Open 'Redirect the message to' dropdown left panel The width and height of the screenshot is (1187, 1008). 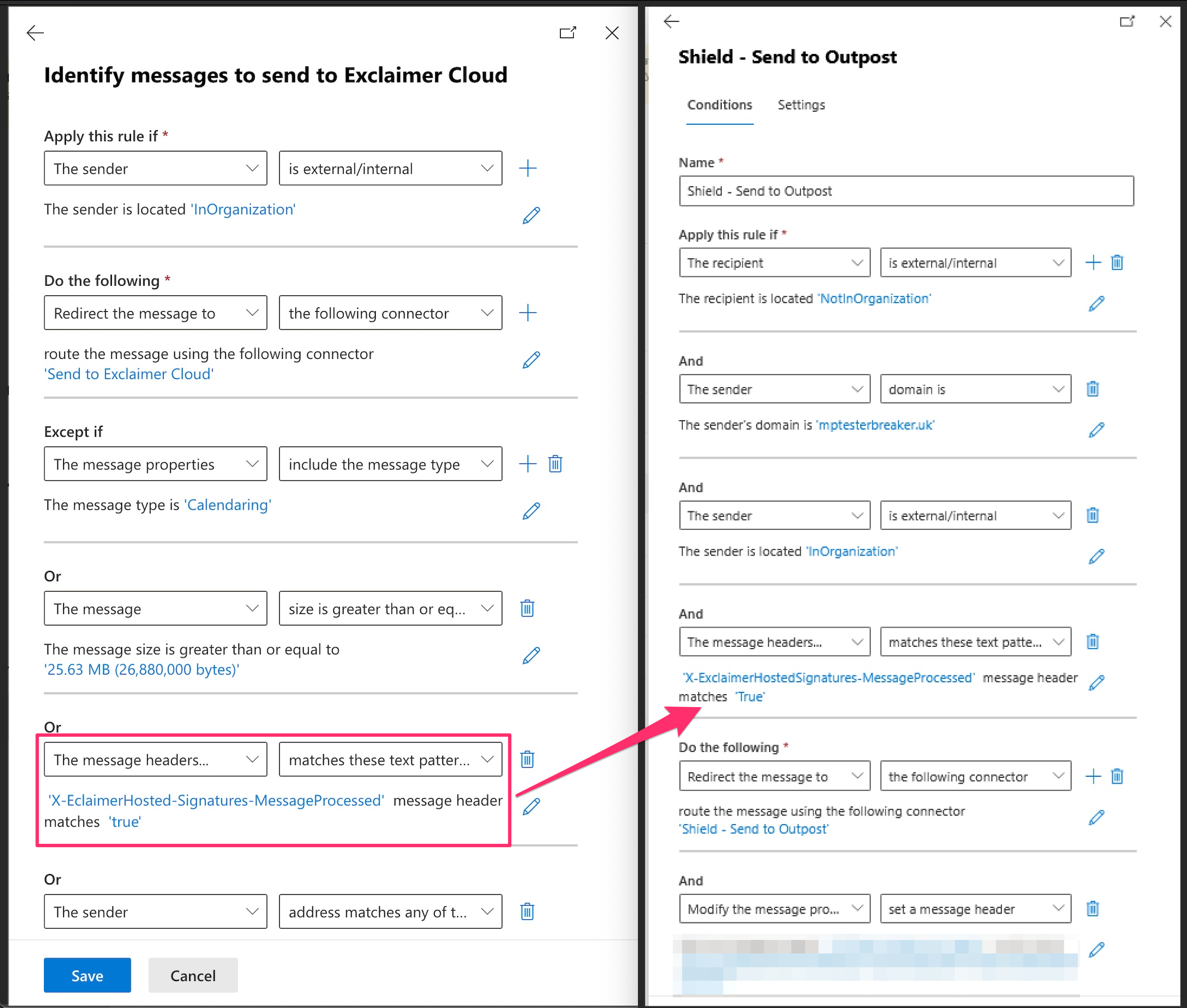coord(155,313)
